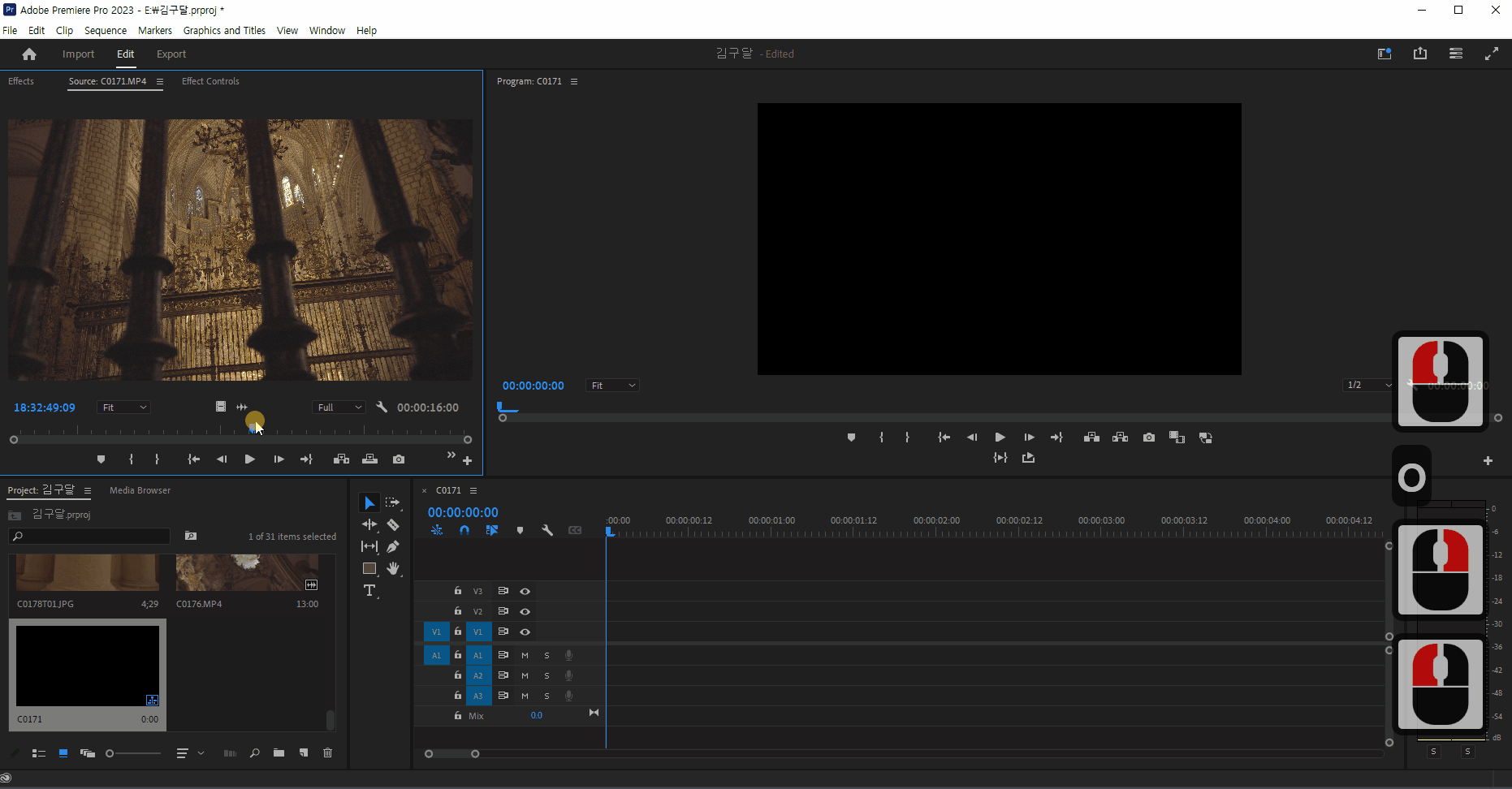Click the Home icon

(x=29, y=54)
